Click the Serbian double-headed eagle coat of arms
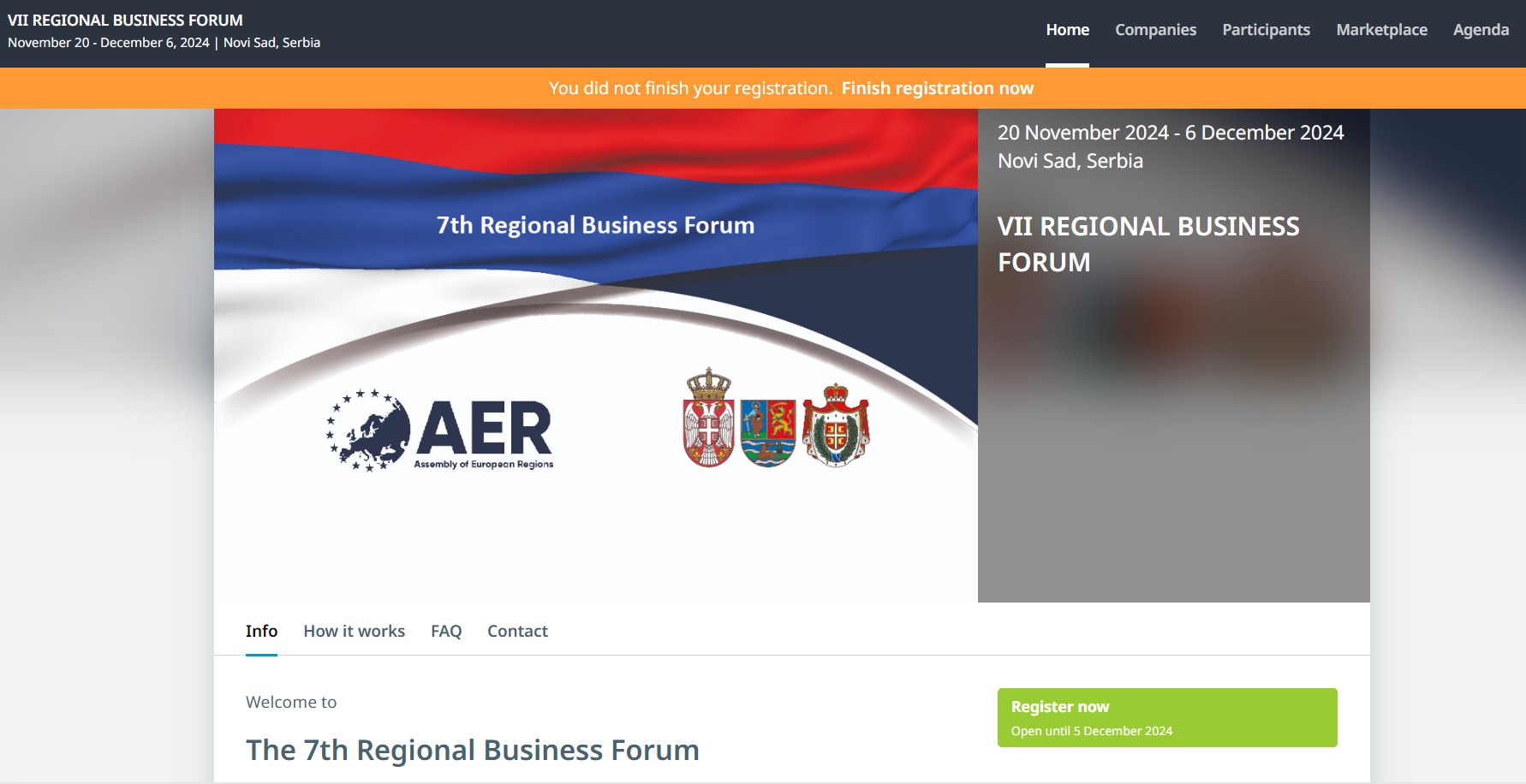 (708, 419)
